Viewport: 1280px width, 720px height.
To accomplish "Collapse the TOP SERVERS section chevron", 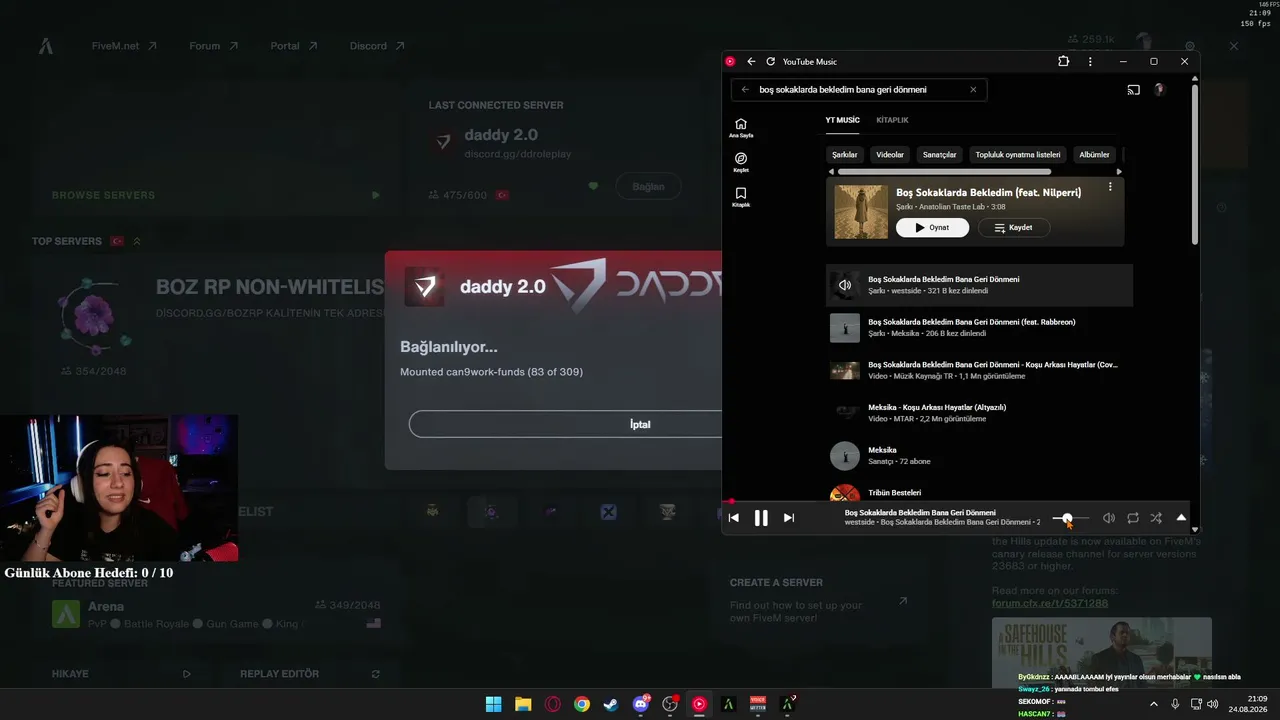I will click(x=137, y=241).
